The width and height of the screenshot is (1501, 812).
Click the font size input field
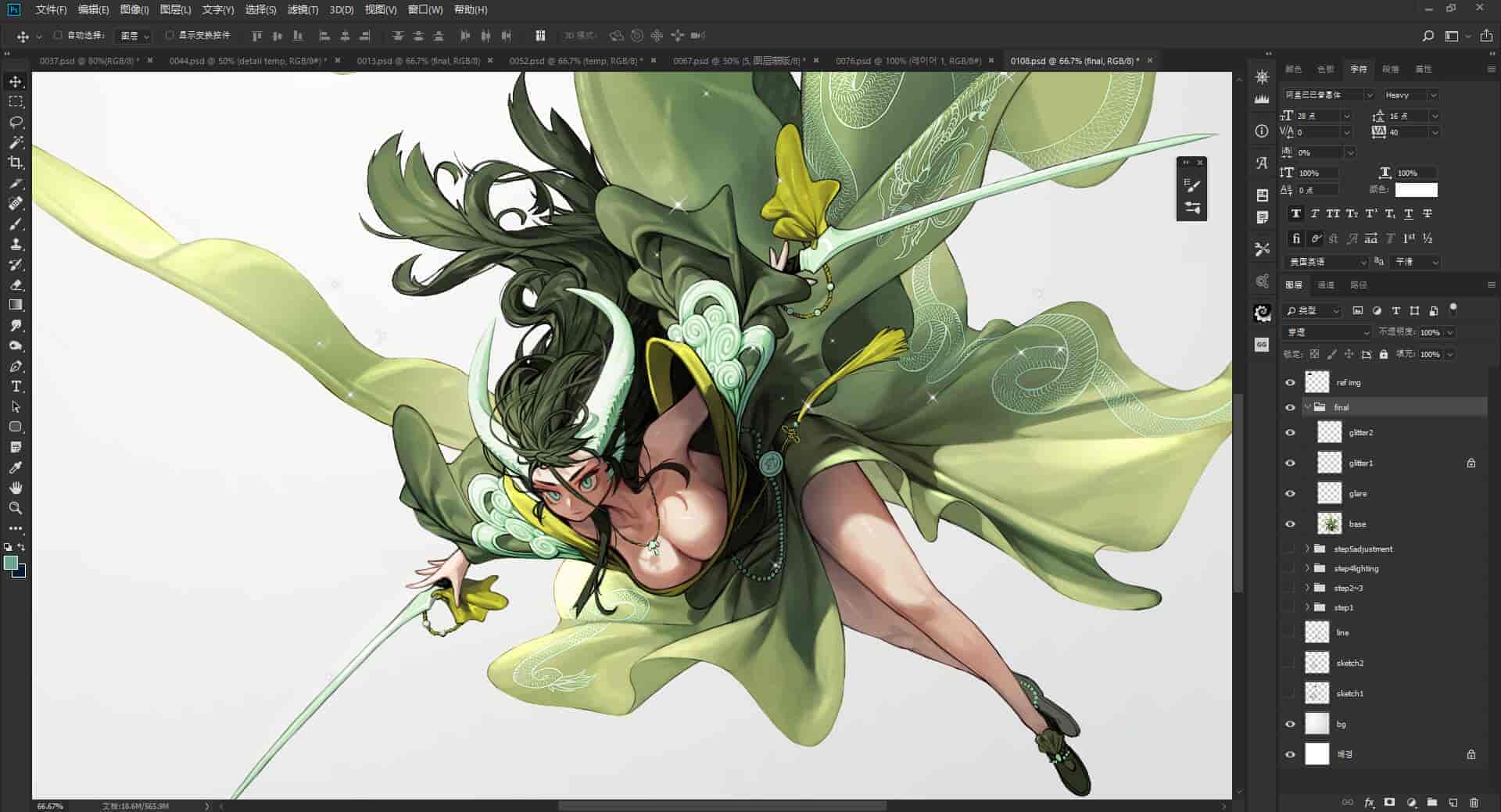point(1318,116)
